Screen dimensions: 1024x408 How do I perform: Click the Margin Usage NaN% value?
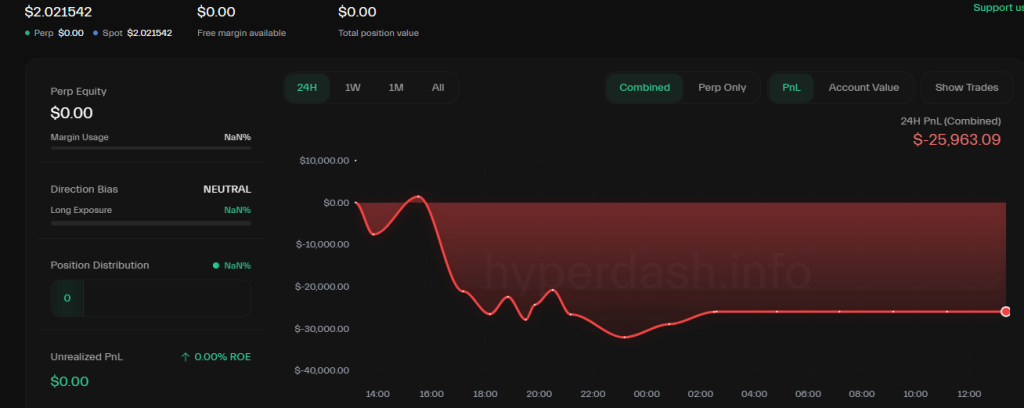pos(238,138)
